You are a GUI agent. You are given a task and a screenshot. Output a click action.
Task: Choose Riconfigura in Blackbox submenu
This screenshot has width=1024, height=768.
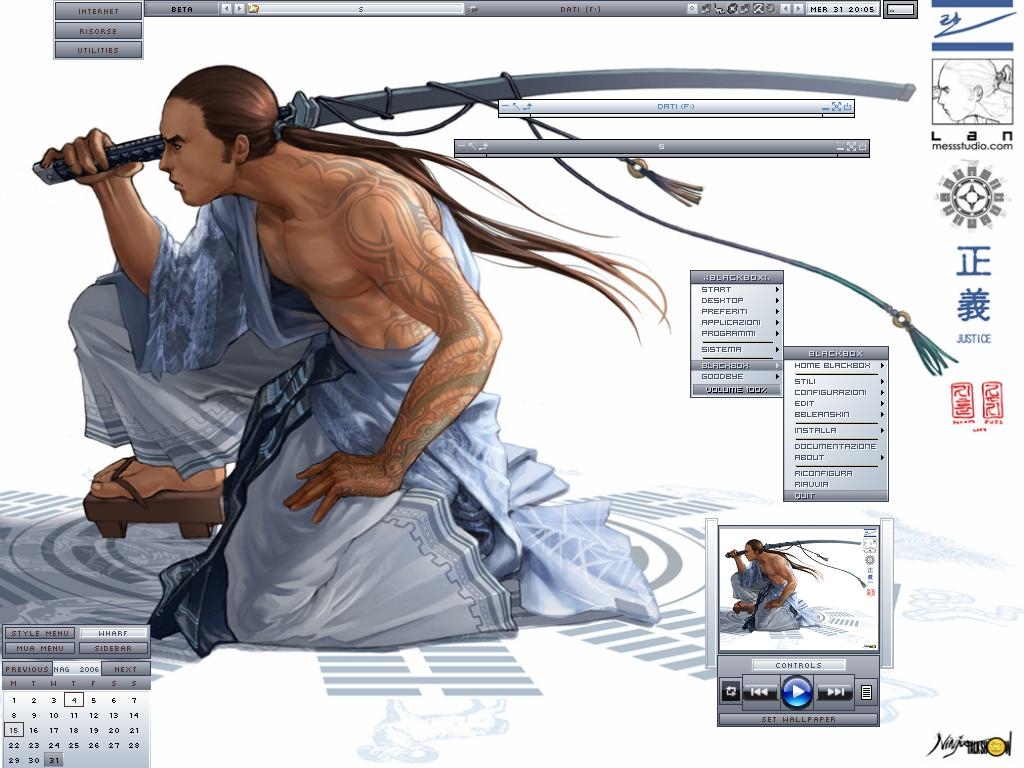(x=835, y=473)
